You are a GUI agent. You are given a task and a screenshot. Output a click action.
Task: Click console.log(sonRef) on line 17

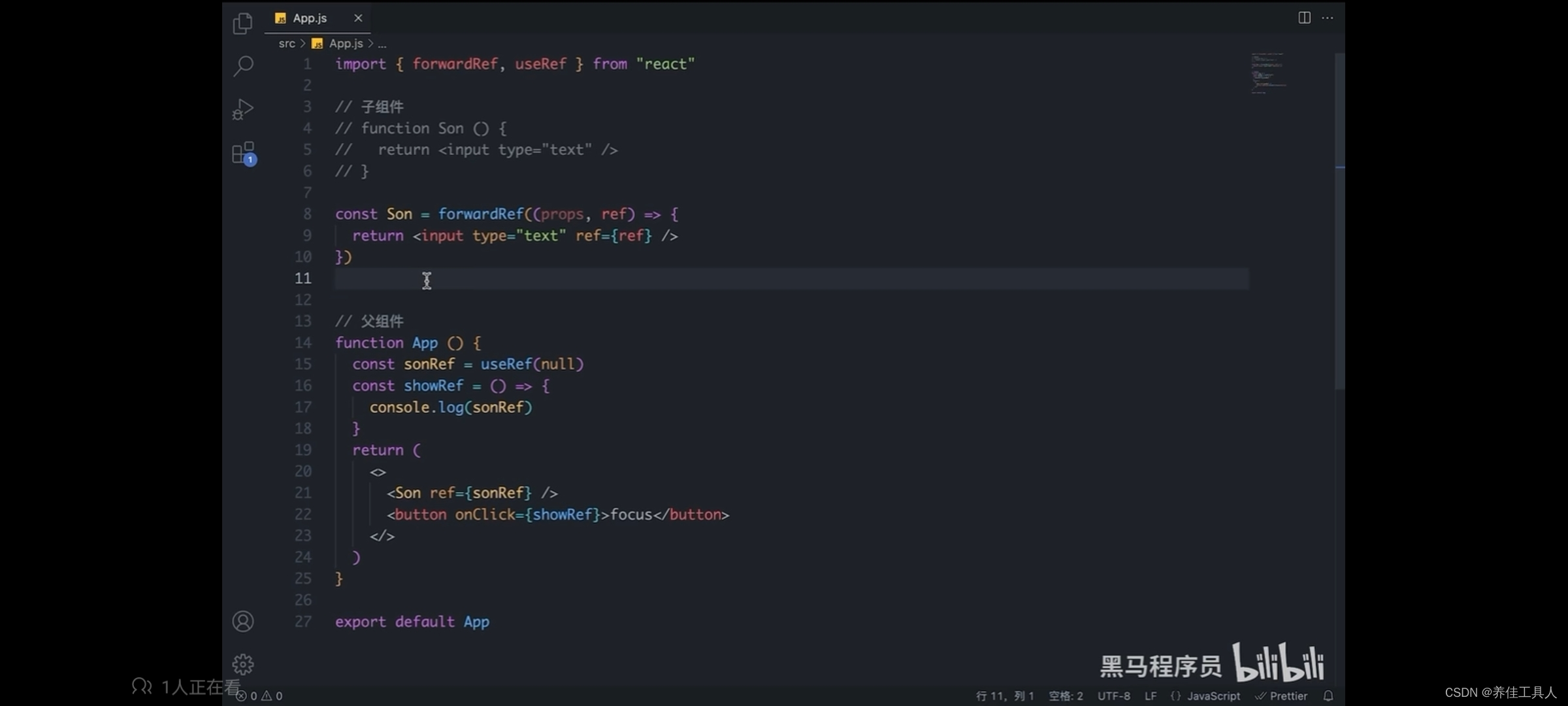pyautogui.click(x=451, y=407)
